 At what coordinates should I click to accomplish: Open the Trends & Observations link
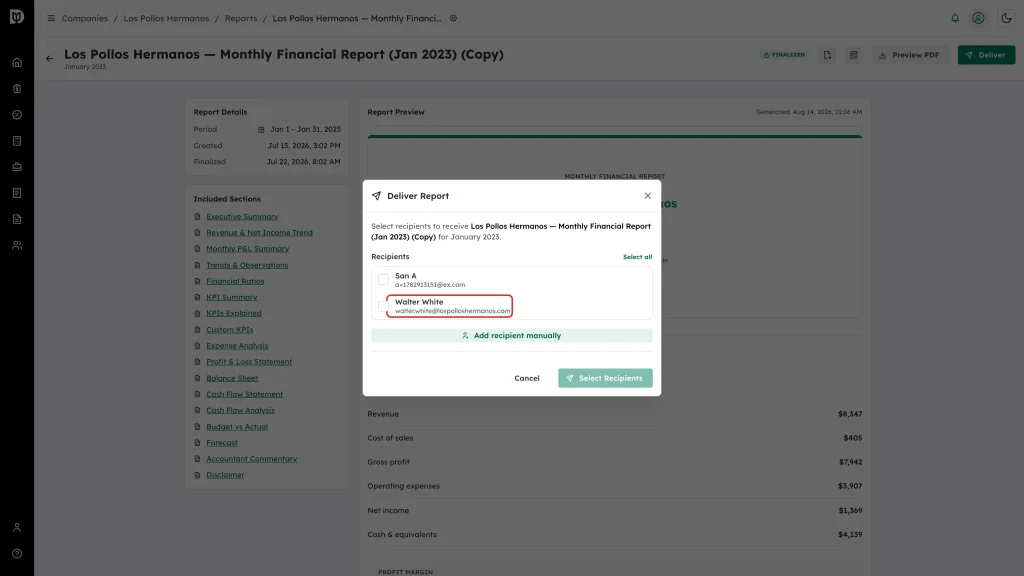[x=247, y=265]
